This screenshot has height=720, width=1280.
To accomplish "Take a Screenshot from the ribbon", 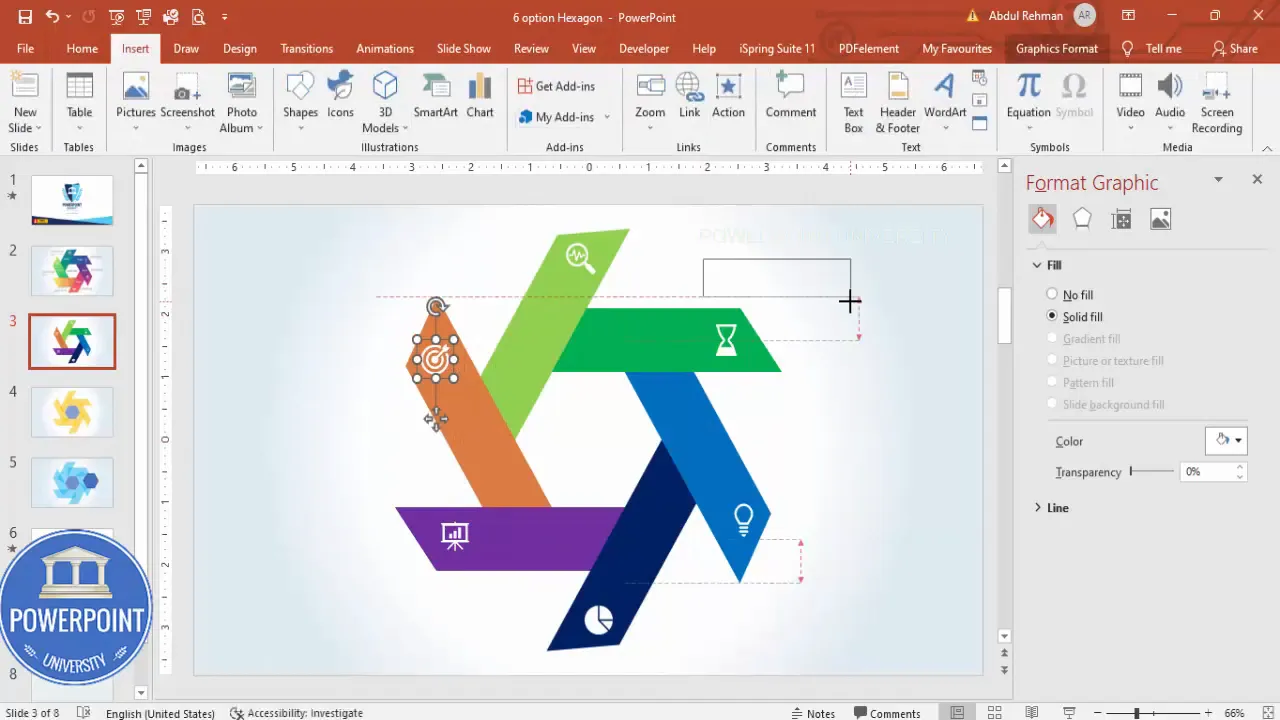I will (x=187, y=103).
